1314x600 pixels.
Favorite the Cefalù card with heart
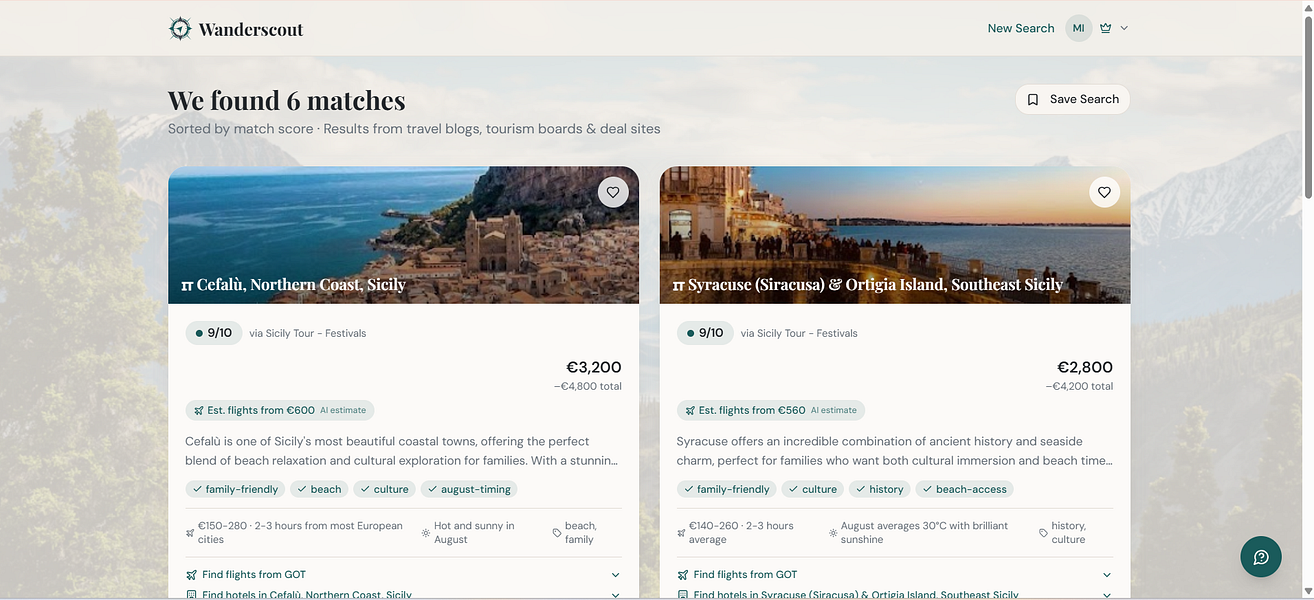pos(613,192)
